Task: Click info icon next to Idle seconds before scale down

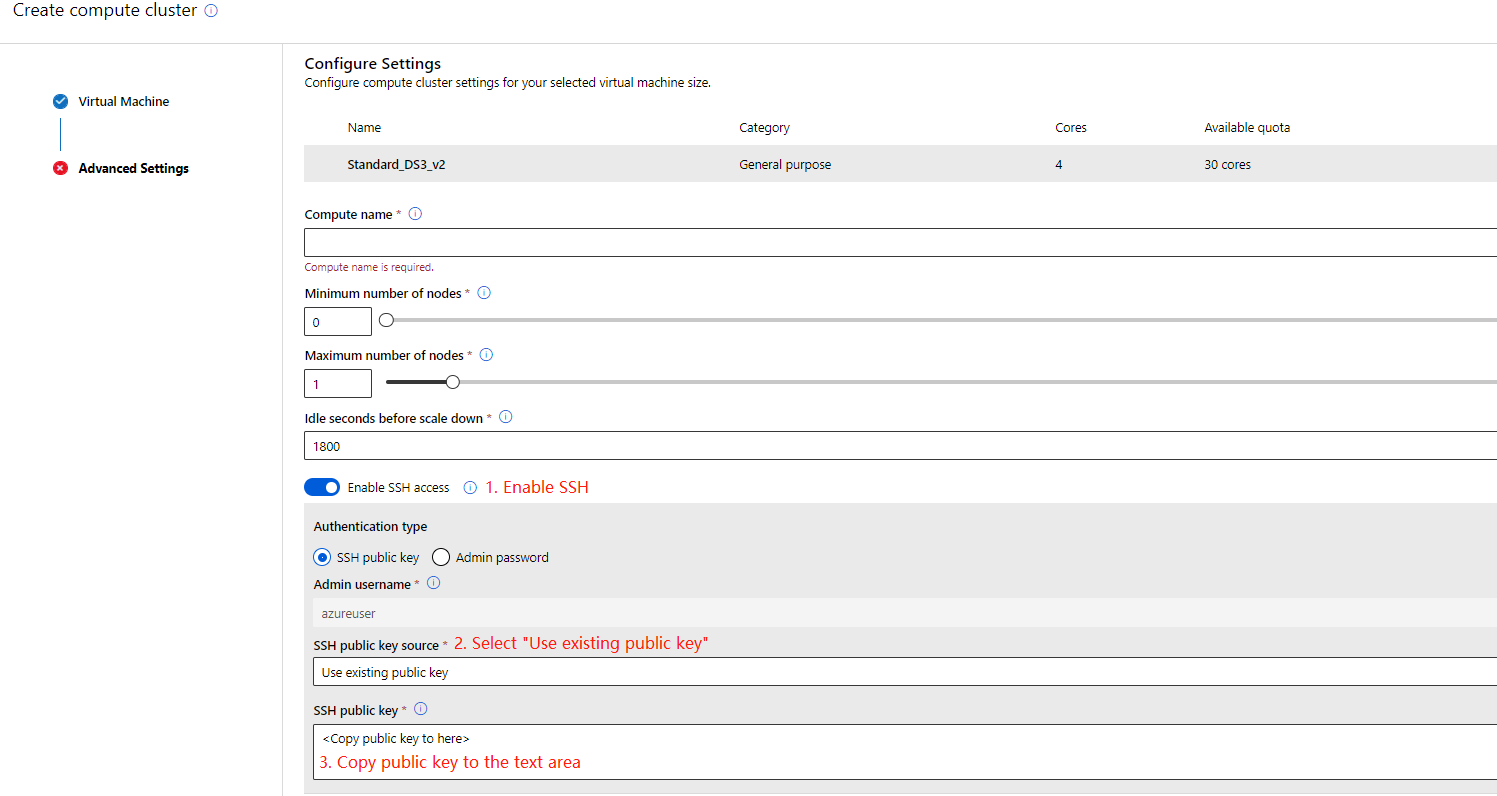Action: (505, 417)
